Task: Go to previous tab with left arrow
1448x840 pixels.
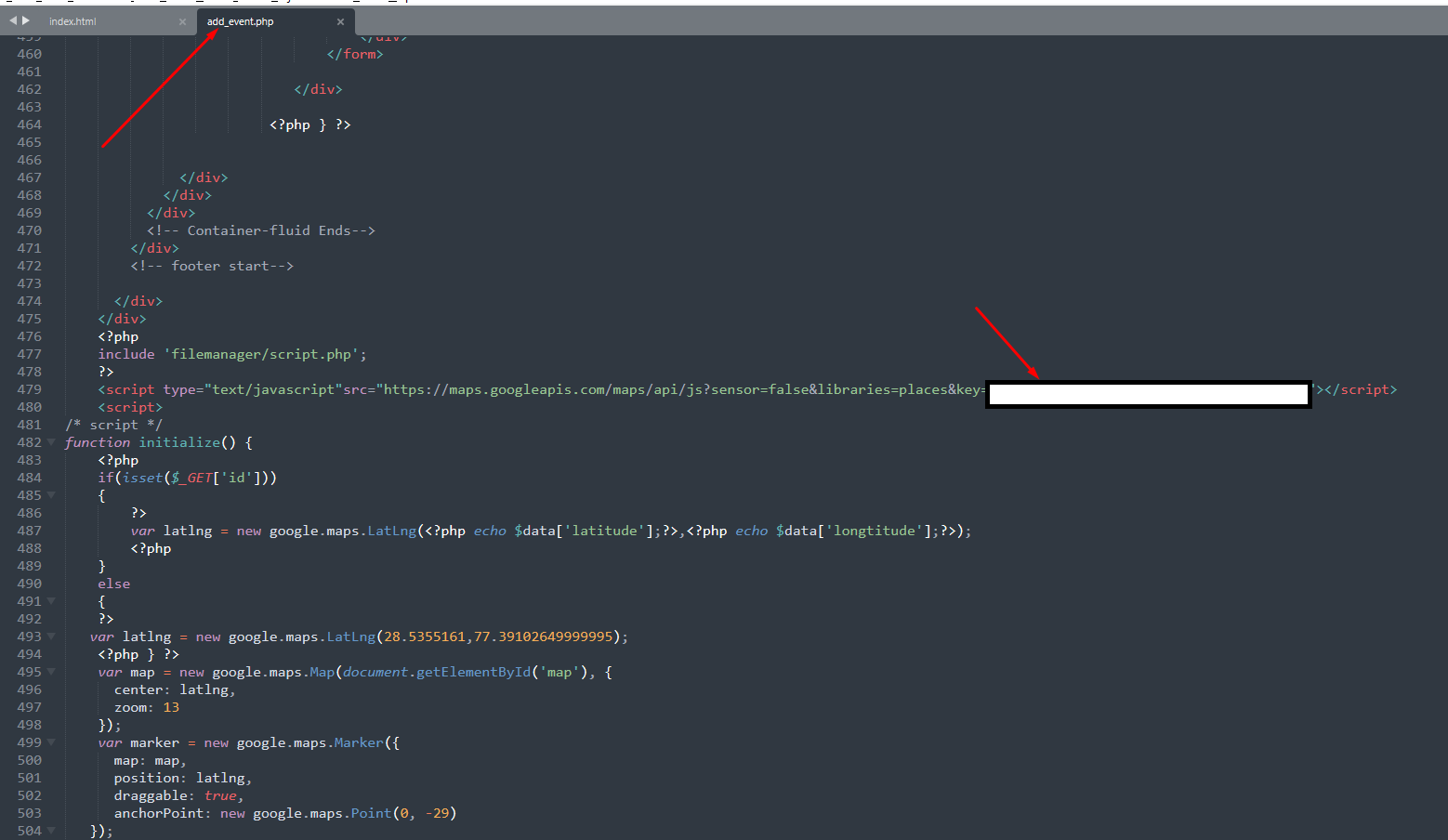Action: pyautogui.click(x=13, y=20)
